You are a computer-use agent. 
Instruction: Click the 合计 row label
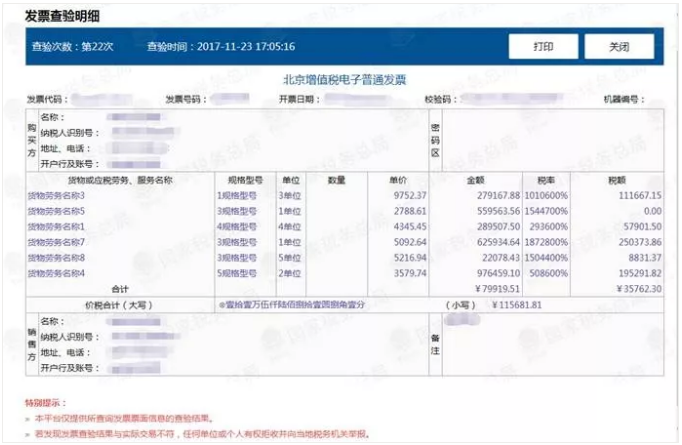120,289
